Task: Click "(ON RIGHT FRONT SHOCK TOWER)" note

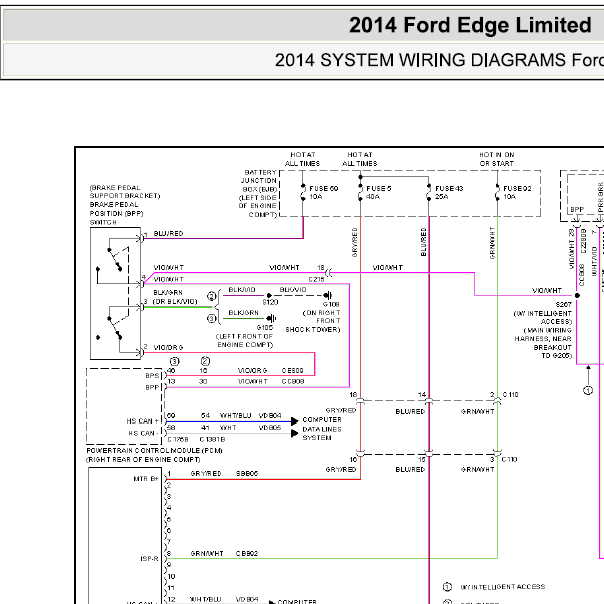Action: (x=313, y=321)
